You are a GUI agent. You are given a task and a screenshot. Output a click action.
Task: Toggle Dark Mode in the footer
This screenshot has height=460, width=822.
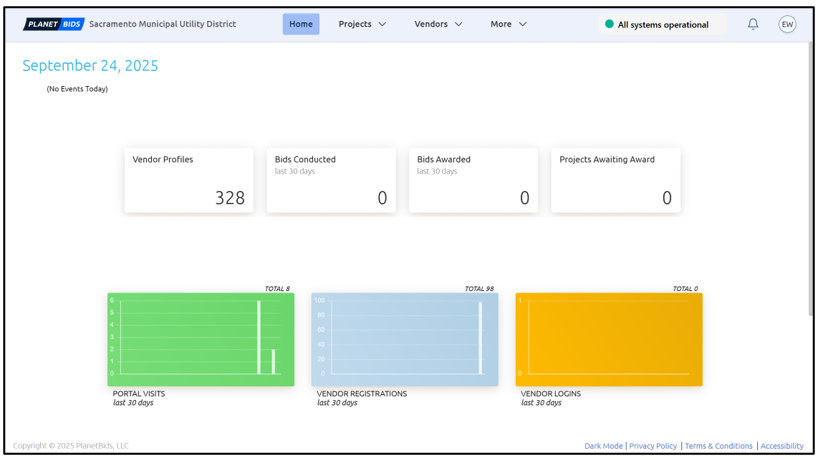[603, 446]
